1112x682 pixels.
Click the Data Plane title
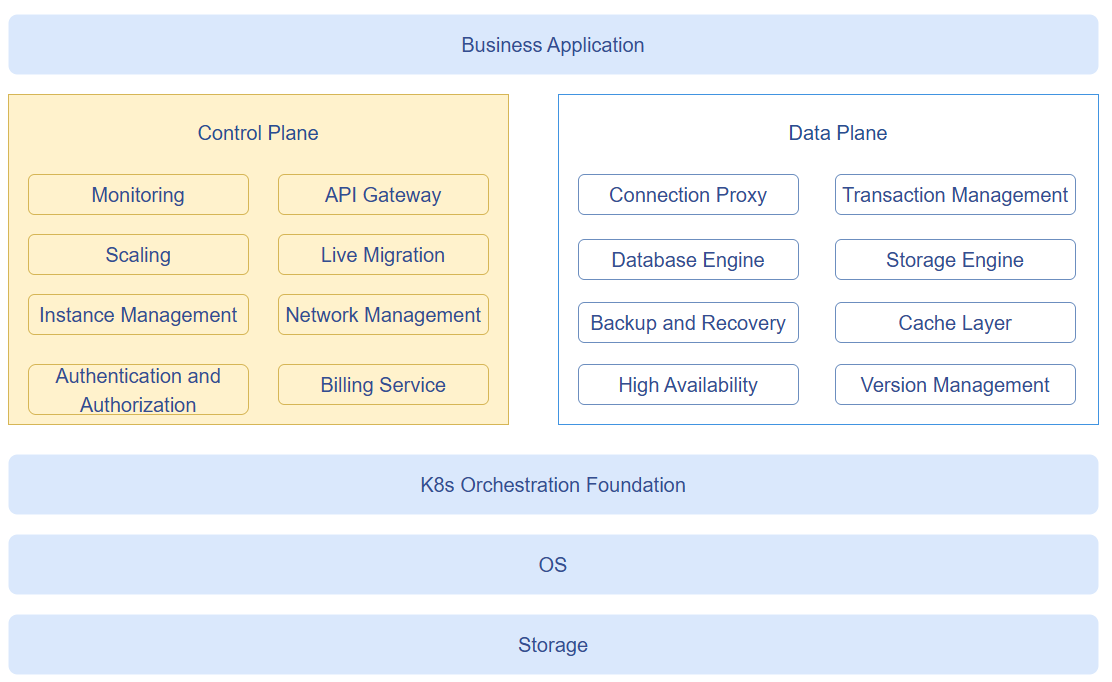(x=838, y=133)
